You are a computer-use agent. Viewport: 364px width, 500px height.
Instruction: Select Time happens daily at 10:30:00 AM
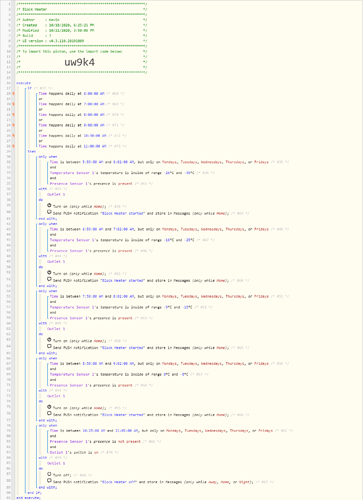pos(72,136)
